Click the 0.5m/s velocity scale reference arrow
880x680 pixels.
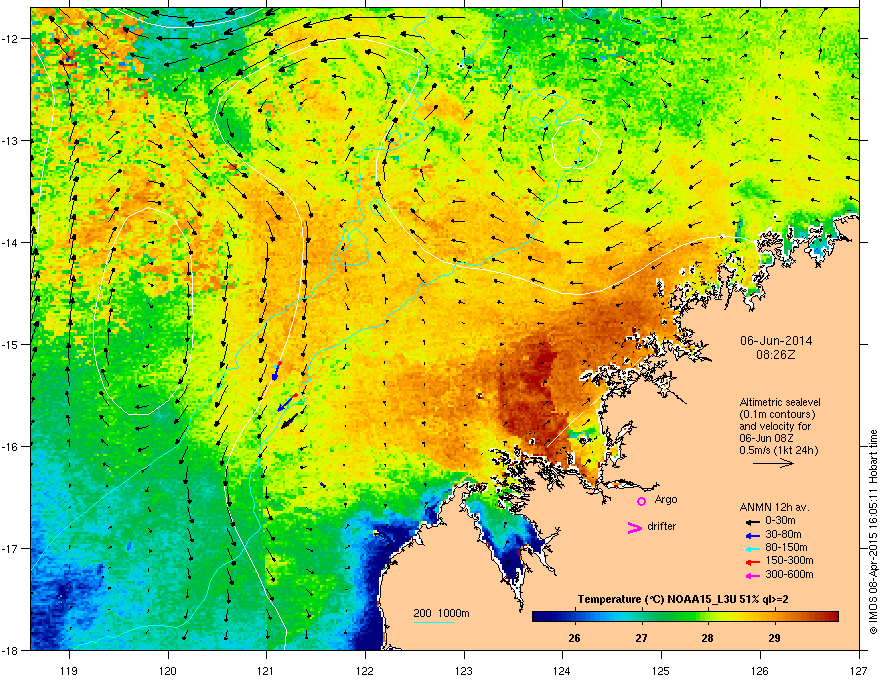[773, 463]
